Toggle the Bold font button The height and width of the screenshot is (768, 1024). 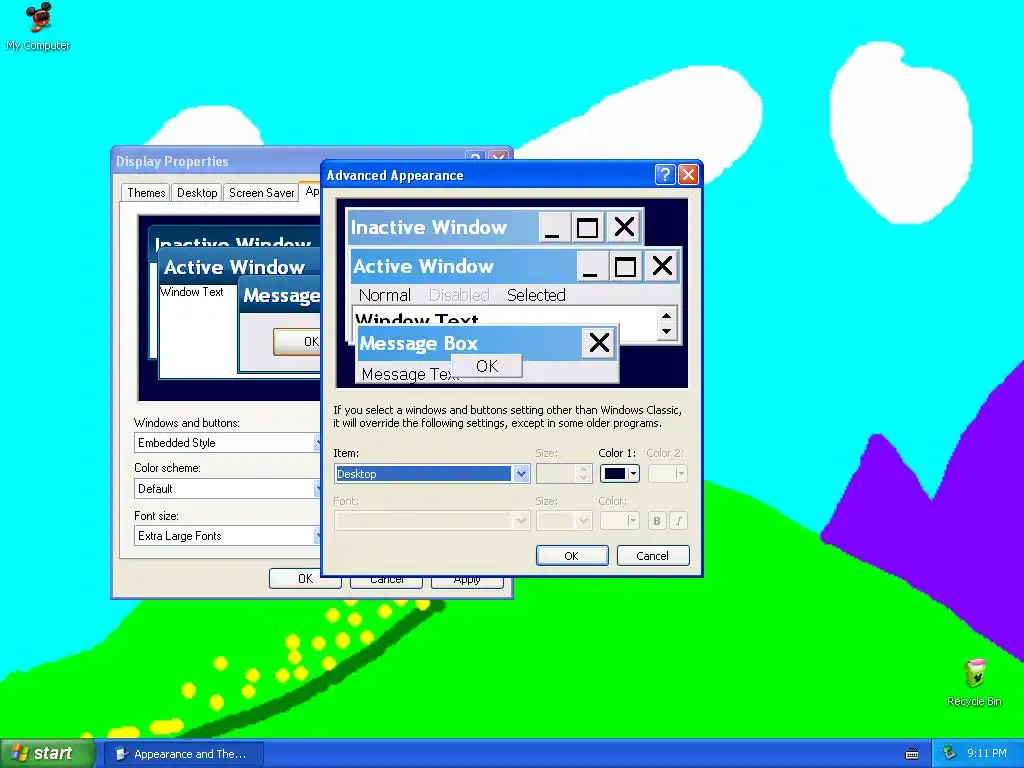(657, 520)
